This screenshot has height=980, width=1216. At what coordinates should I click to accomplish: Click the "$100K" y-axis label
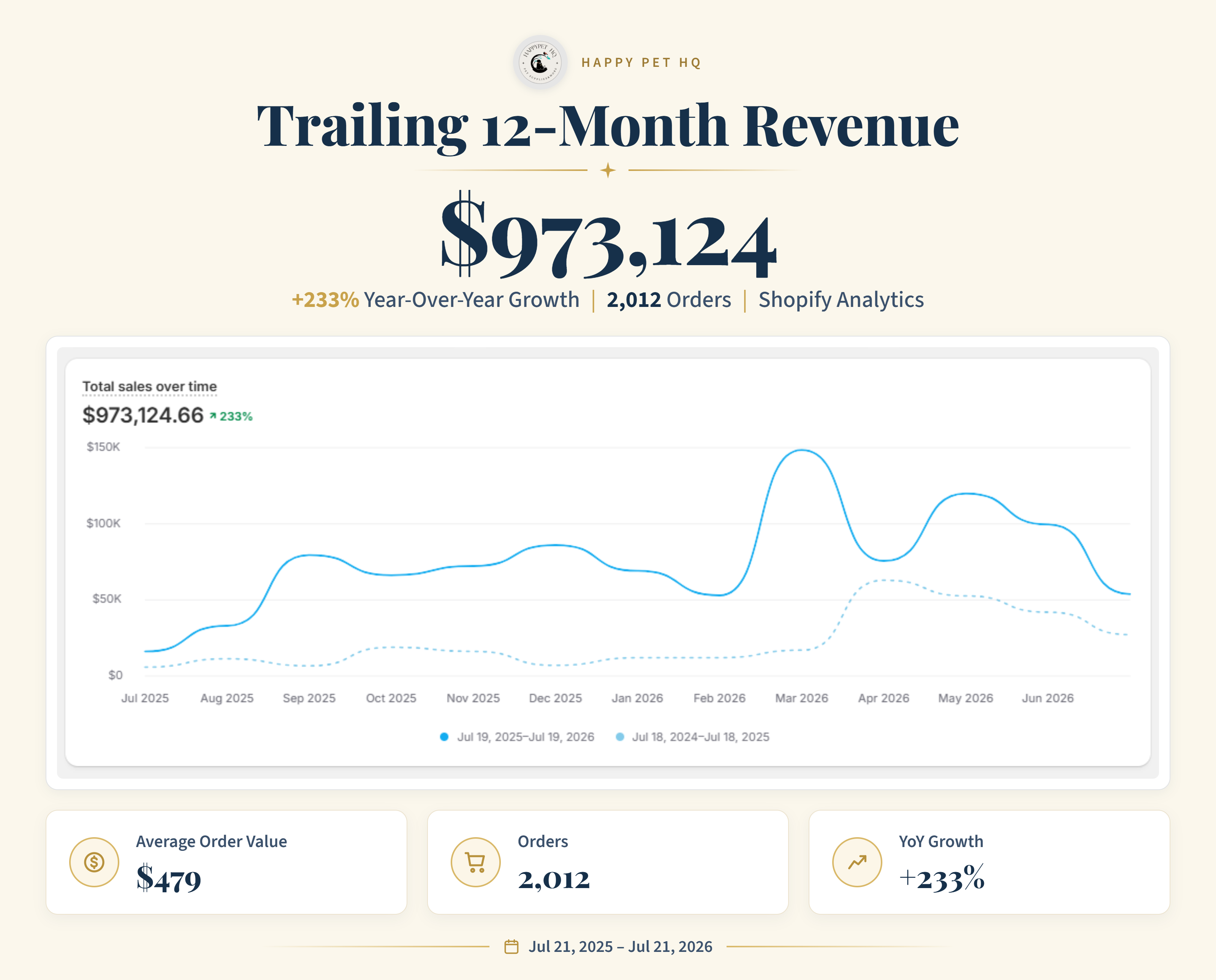103,523
